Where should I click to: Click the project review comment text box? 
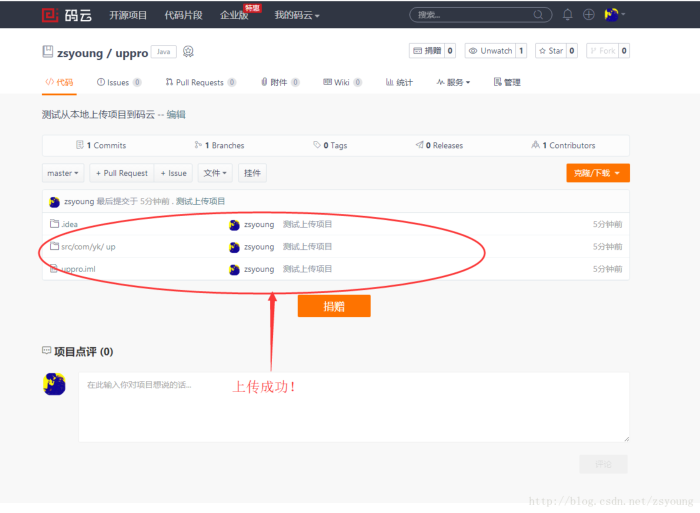pos(353,406)
